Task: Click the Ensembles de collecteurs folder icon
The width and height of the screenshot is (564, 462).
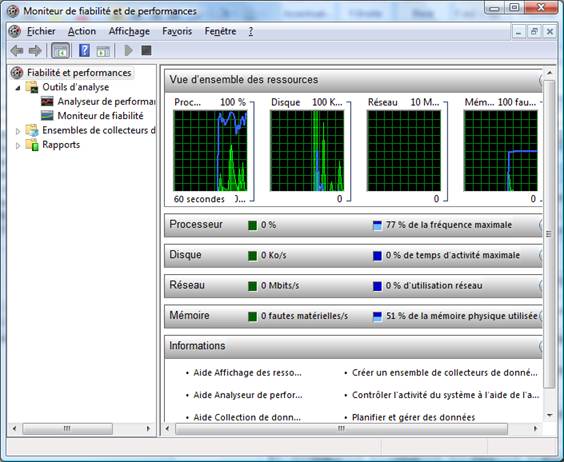Action: point(32,130)
